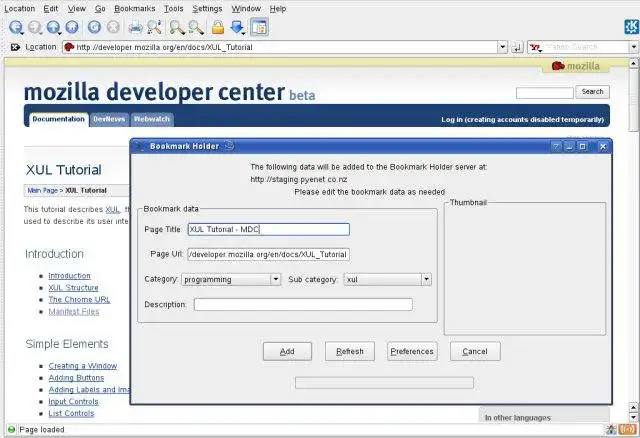
Task: Open the location history dropdown arrow
Action: [x=502, y=47]
